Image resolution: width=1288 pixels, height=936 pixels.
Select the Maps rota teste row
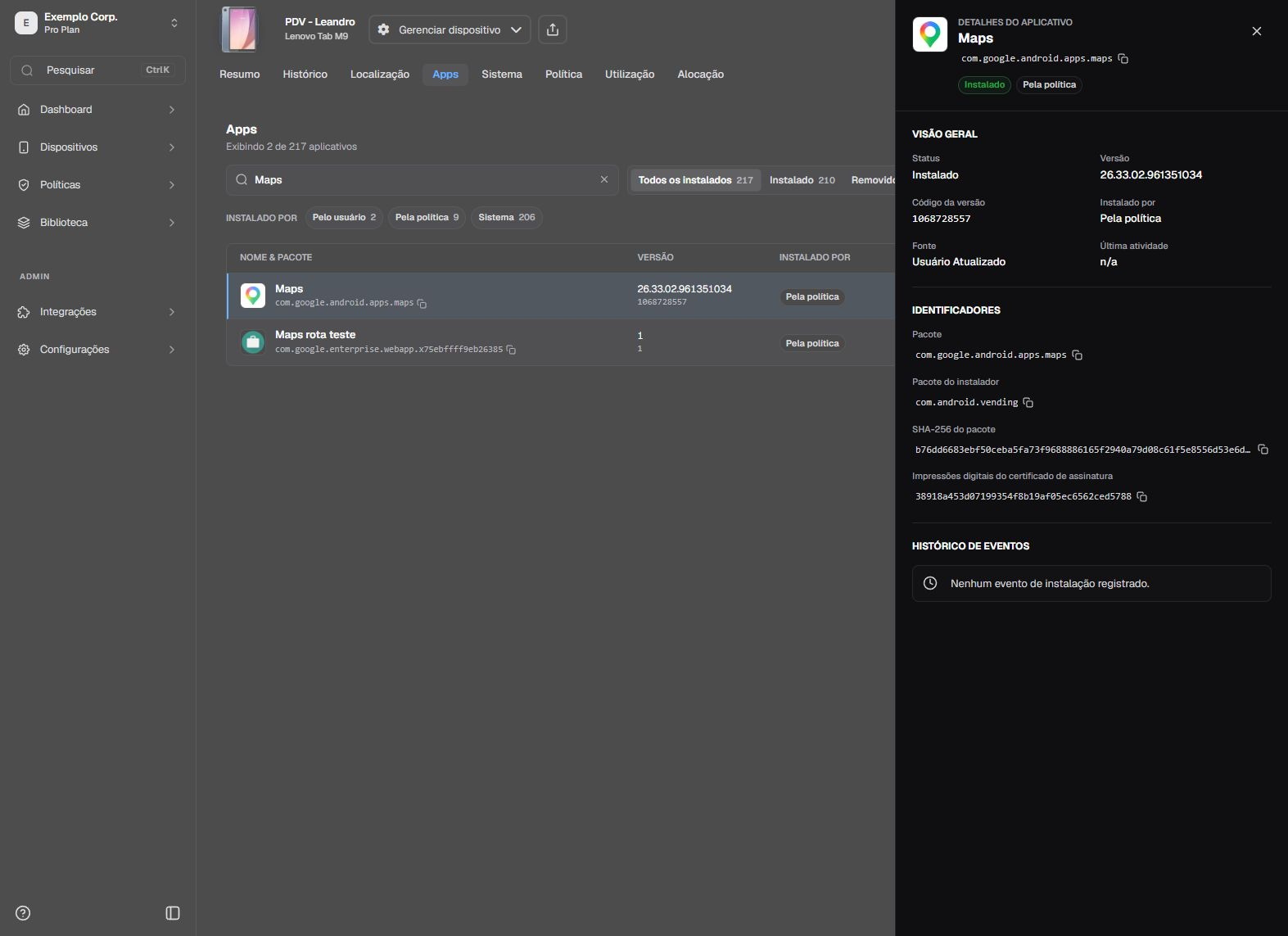[x=561, y=342]
